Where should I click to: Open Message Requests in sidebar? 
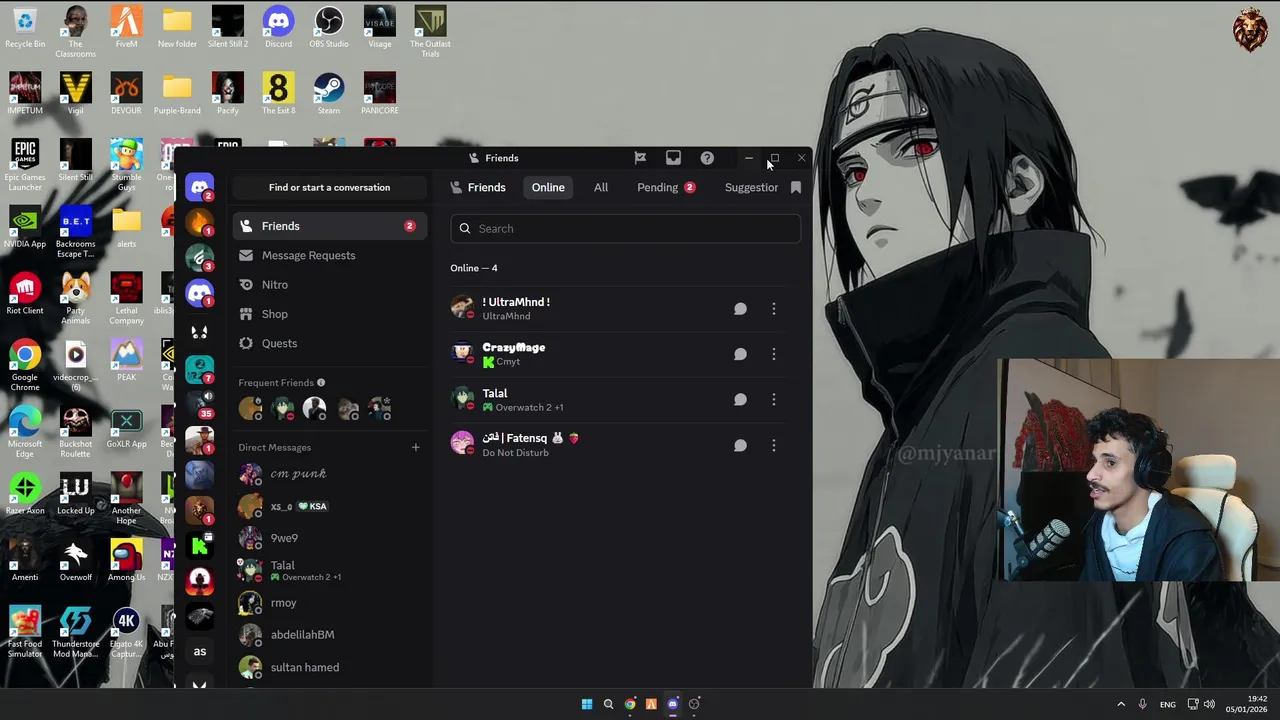click(x=329, y=255)
